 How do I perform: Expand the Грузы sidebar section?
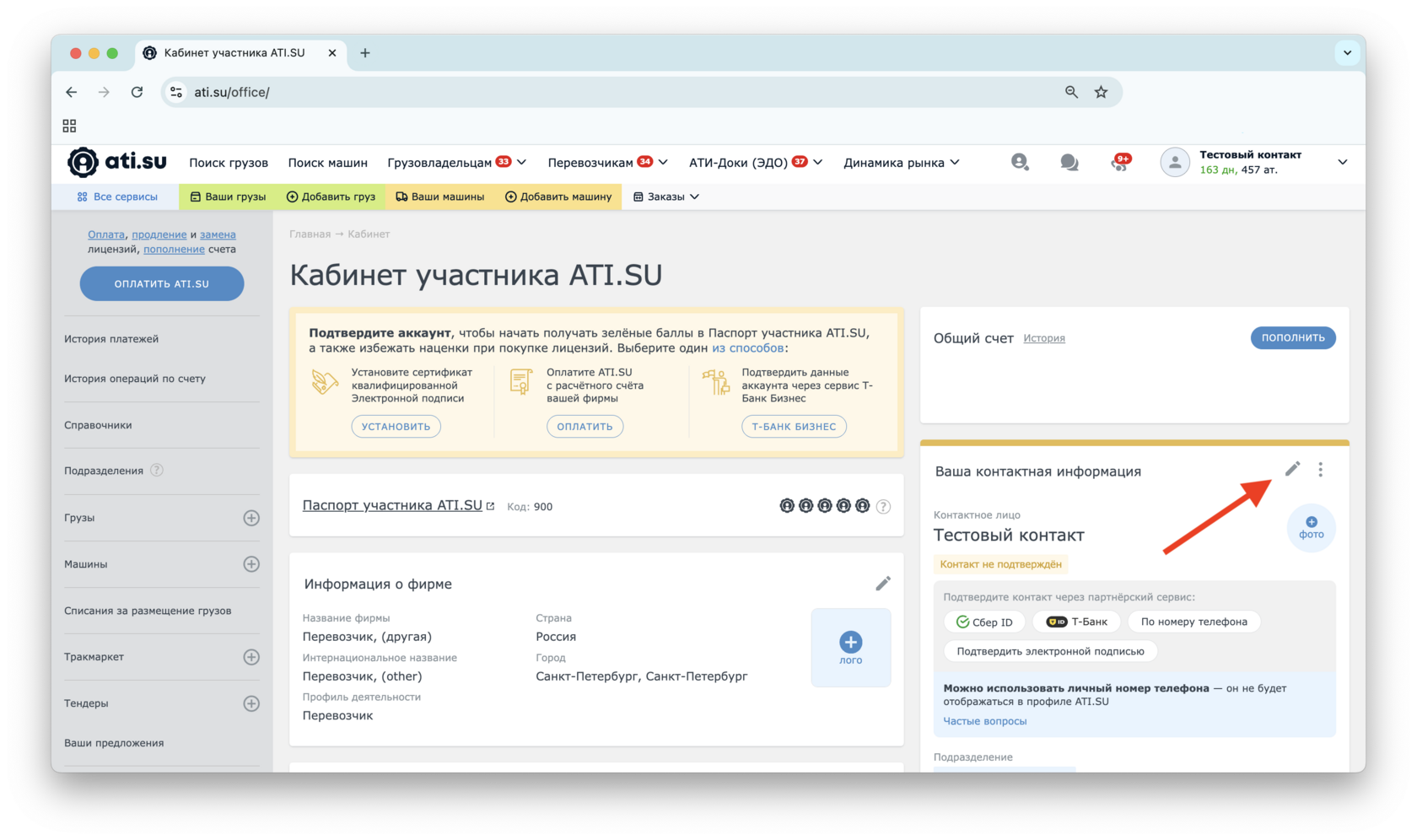pos(251,518)
